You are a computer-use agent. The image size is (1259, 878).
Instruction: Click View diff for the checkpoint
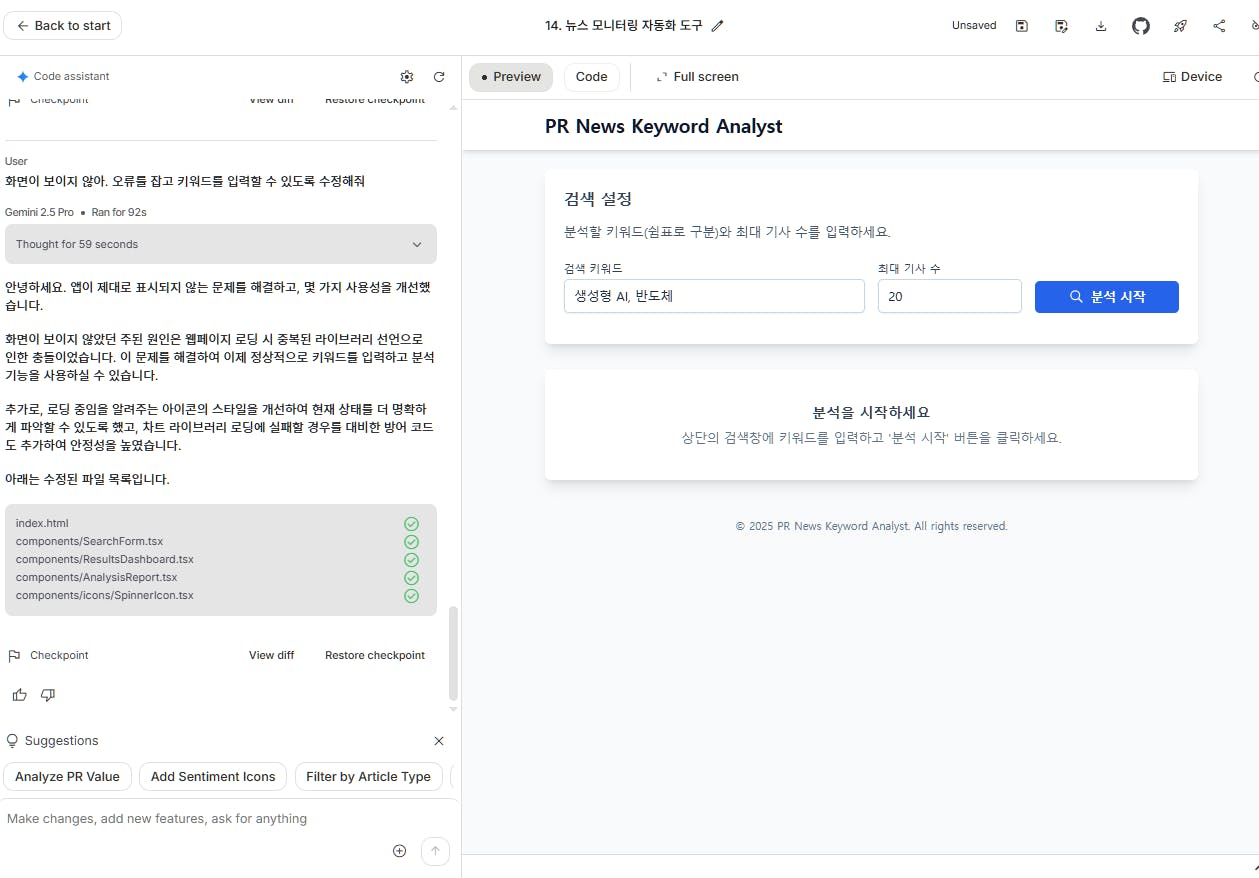(271, 655)
